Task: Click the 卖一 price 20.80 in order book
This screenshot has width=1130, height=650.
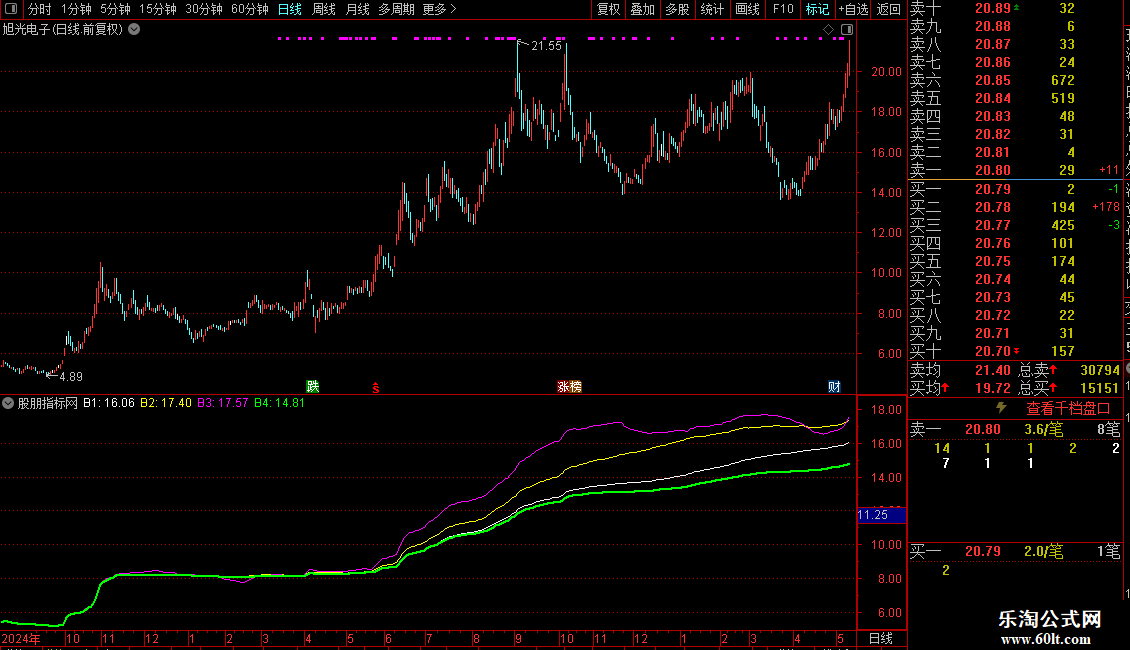Action: (993, 171)
